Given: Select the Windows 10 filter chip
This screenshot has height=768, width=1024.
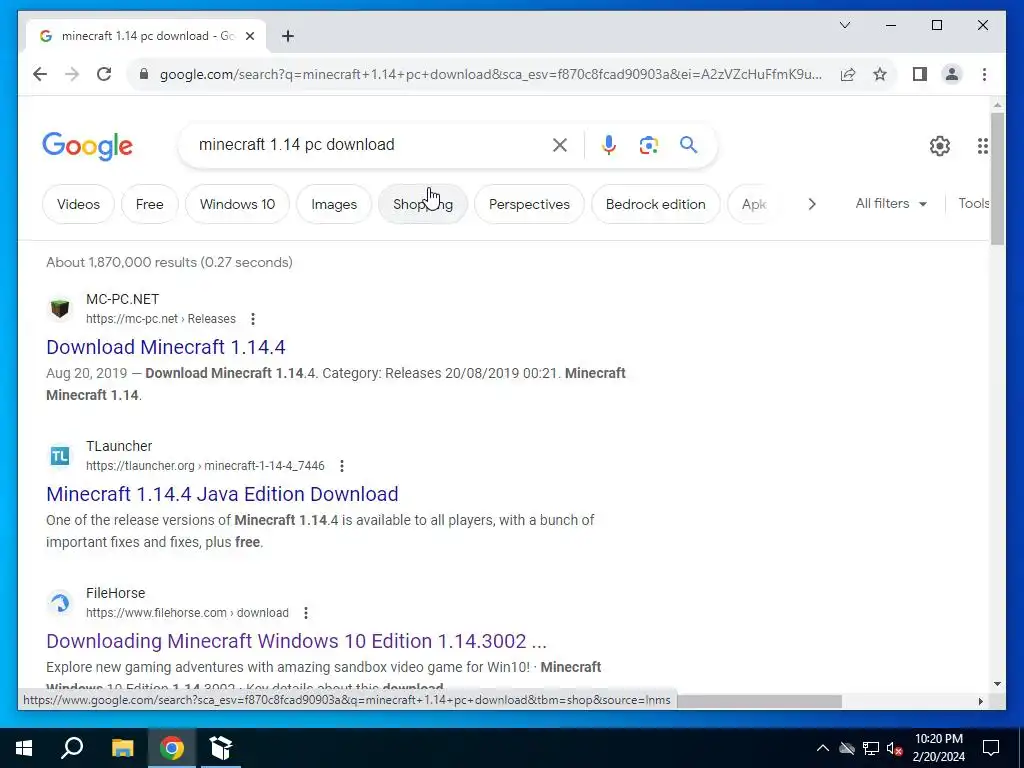Looking at the screenshot, I should pyautogui.click(x=238, y=204).
